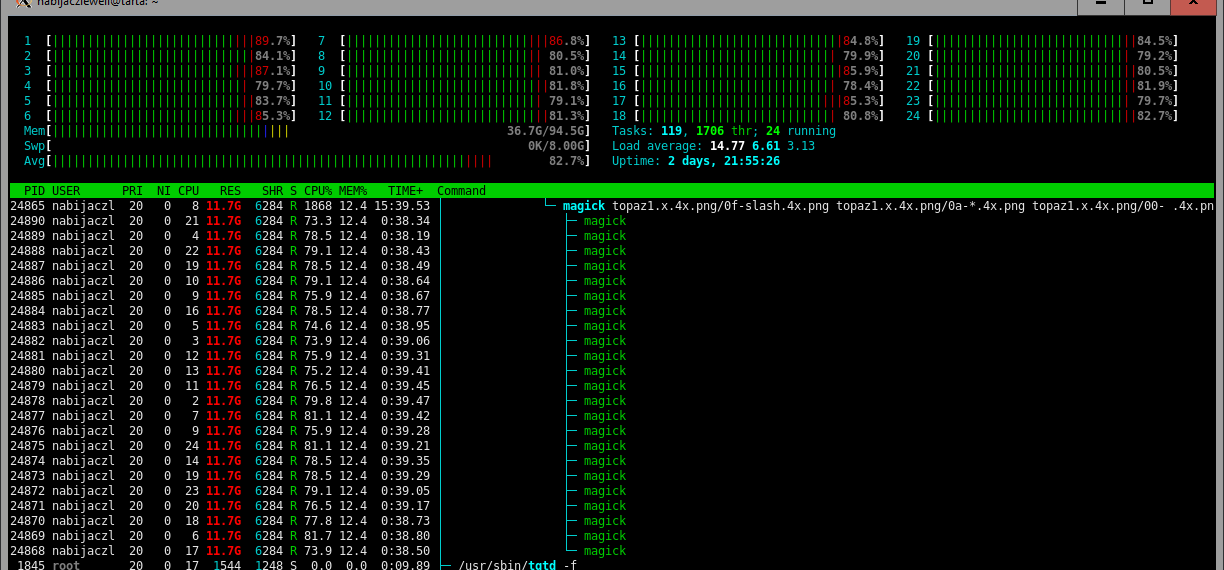This screenshot has height=570, width=1224.
Task: Sort by the RES column header
Action: coord(230,191)
